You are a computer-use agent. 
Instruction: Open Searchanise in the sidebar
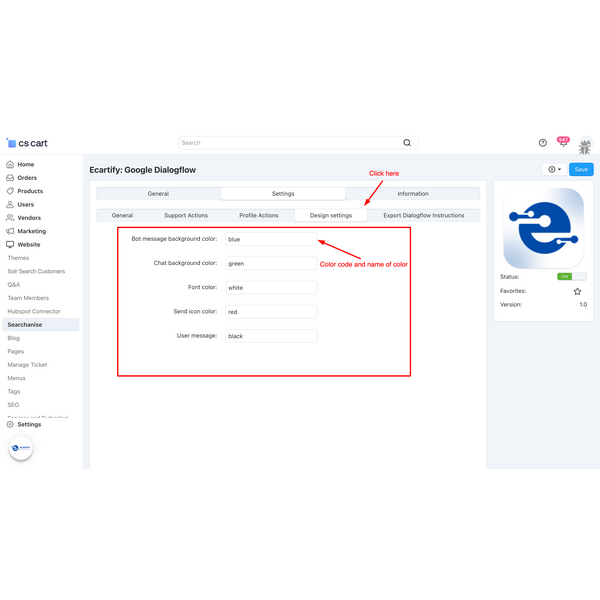click(25, 325)
